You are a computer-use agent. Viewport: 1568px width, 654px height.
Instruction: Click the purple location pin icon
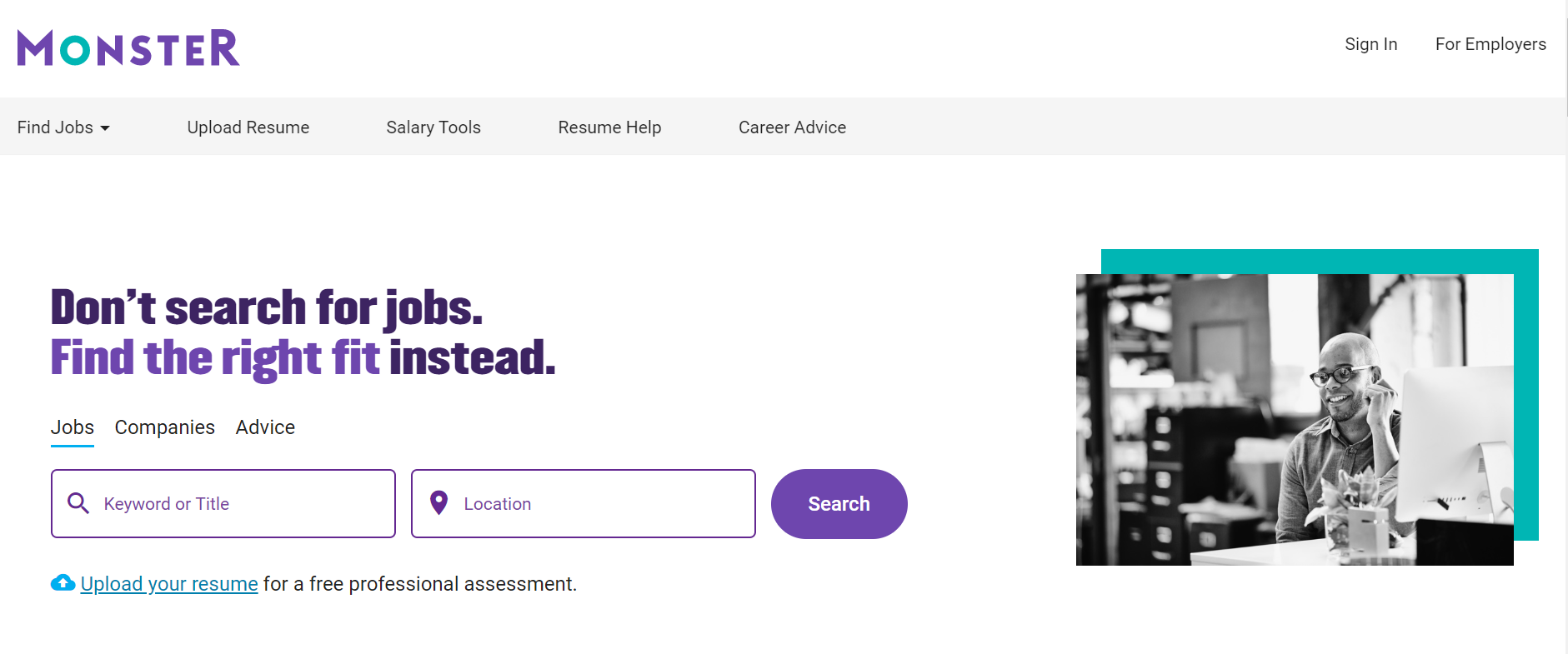438,502
